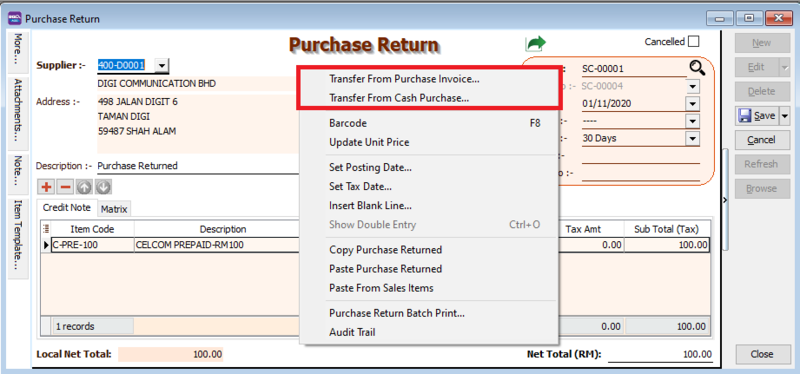Click the Net Total (RM) value 100.00
The width and height of the screenshot is (800, 374).
tap(661, 354)
